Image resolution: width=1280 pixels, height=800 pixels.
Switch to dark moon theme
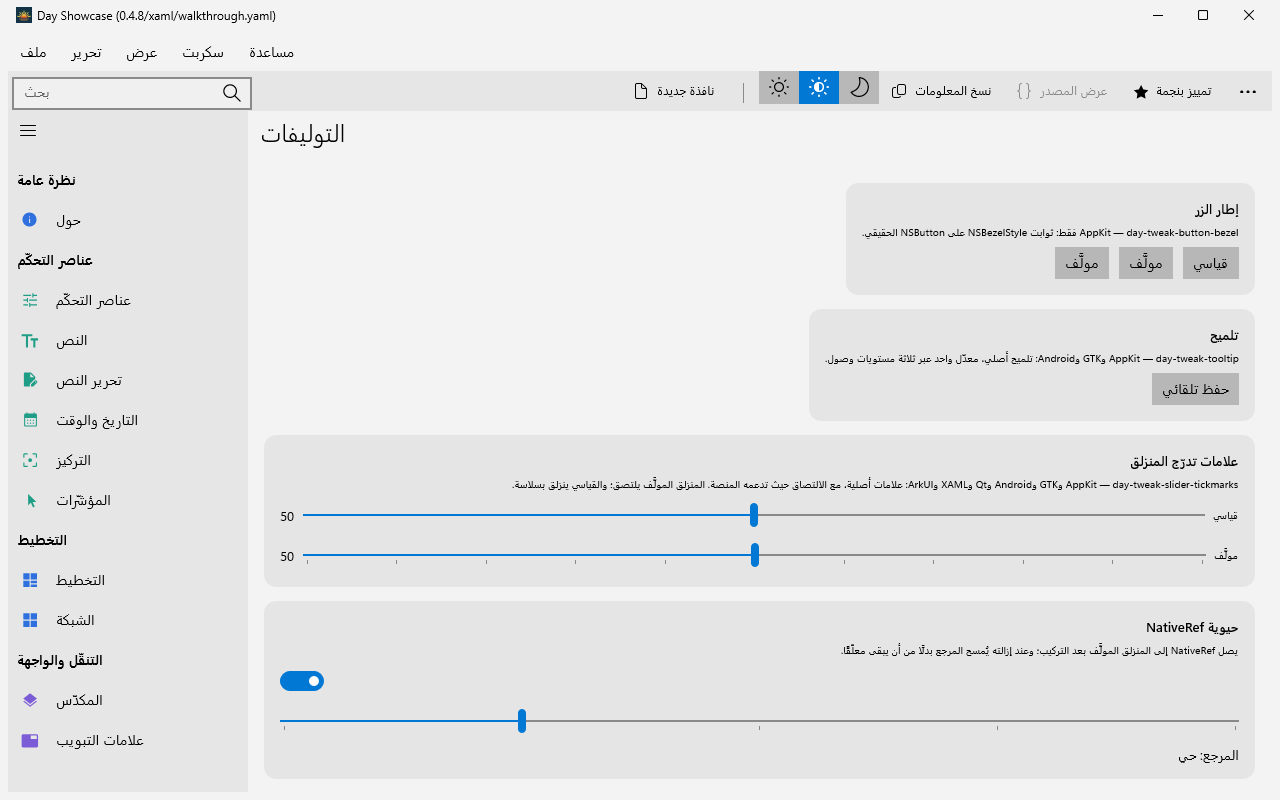click(x=859, y=88)
